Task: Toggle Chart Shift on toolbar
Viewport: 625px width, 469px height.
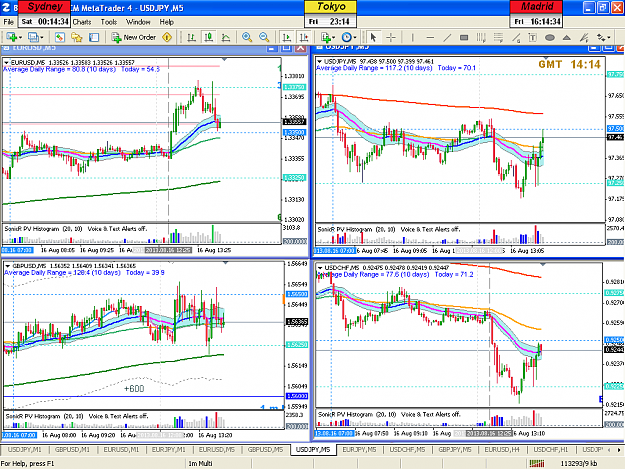Action: click(x=304, y=37)
